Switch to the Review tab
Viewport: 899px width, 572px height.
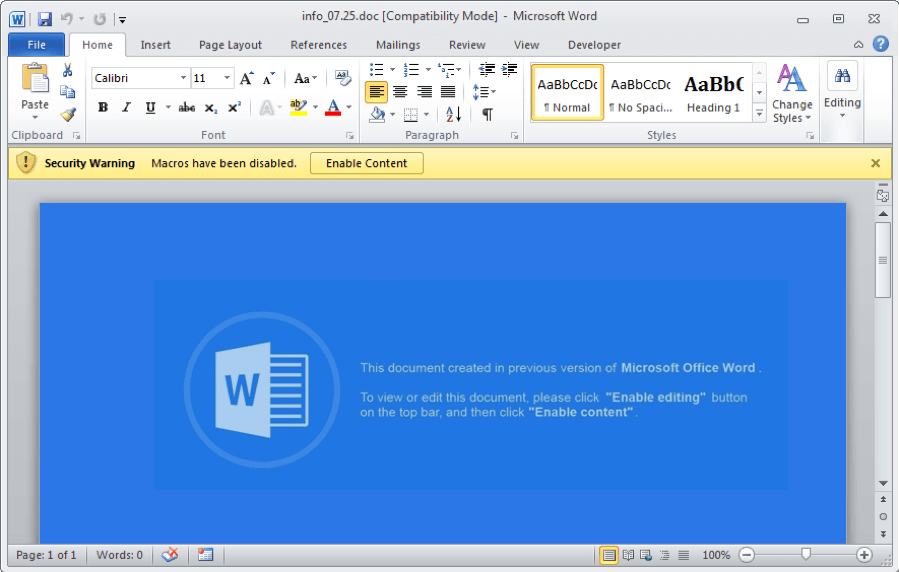tap(467, 45)
